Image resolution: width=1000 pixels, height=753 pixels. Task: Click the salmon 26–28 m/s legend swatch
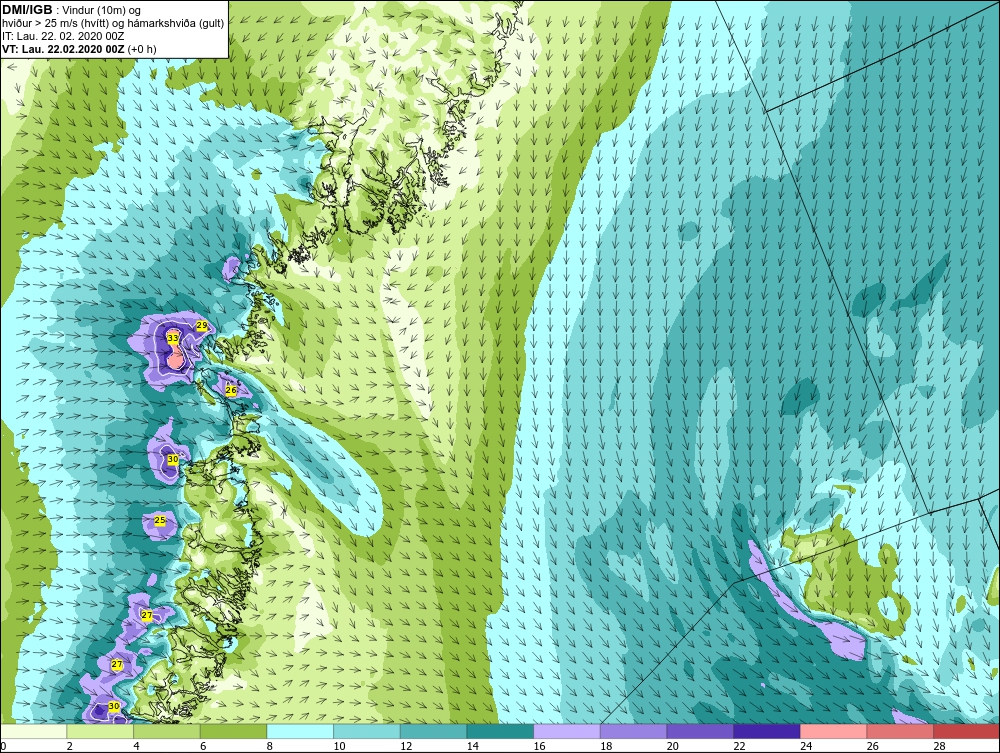[x=900, y=731]
